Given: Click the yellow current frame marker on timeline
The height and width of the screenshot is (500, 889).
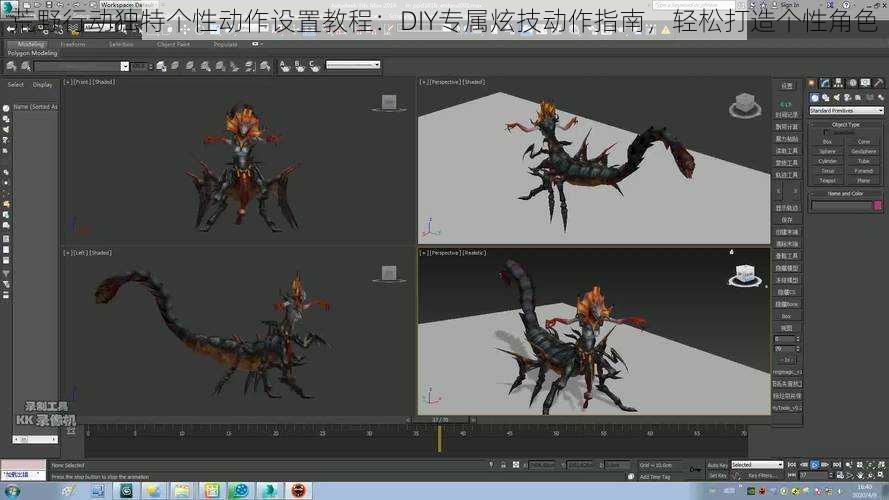Looking at the screenshot, I should click(439, 439).
